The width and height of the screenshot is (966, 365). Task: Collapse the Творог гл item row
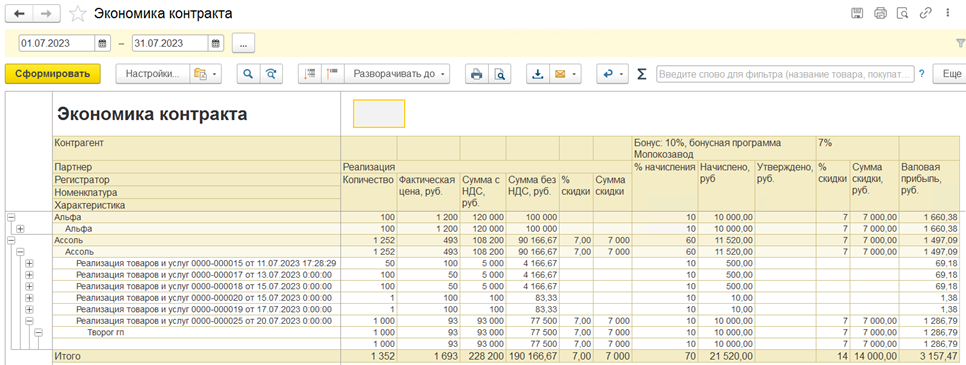coord(38,332)
